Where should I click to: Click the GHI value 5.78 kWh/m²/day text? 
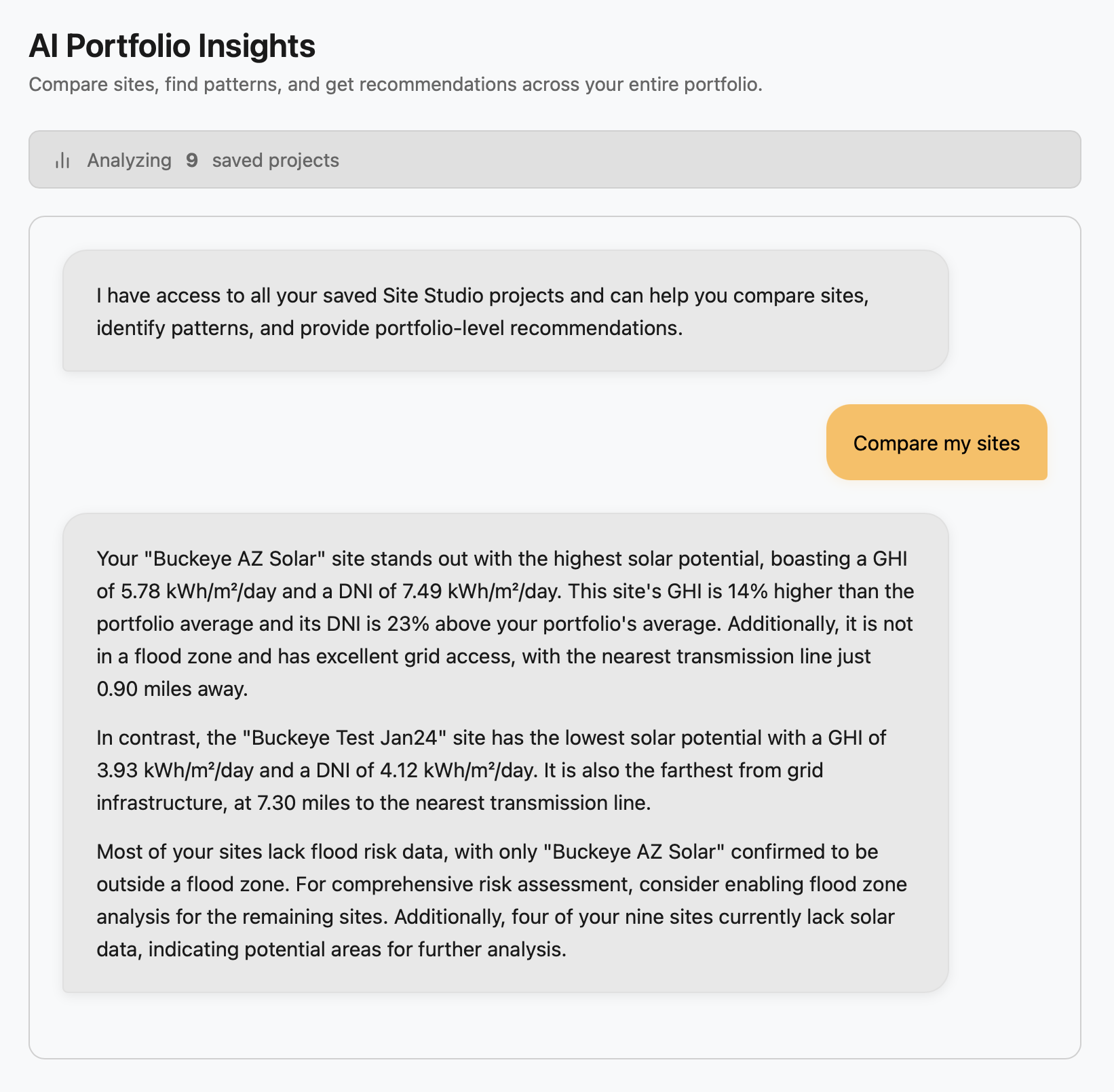click(197, 591)
